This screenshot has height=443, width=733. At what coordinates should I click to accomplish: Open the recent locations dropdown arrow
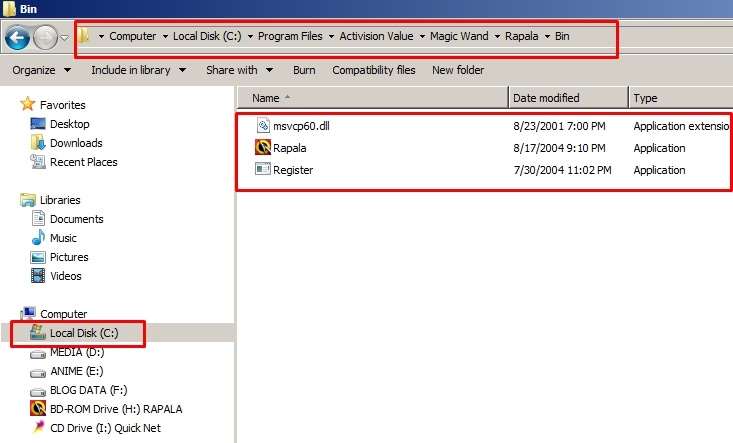(65, 37)
